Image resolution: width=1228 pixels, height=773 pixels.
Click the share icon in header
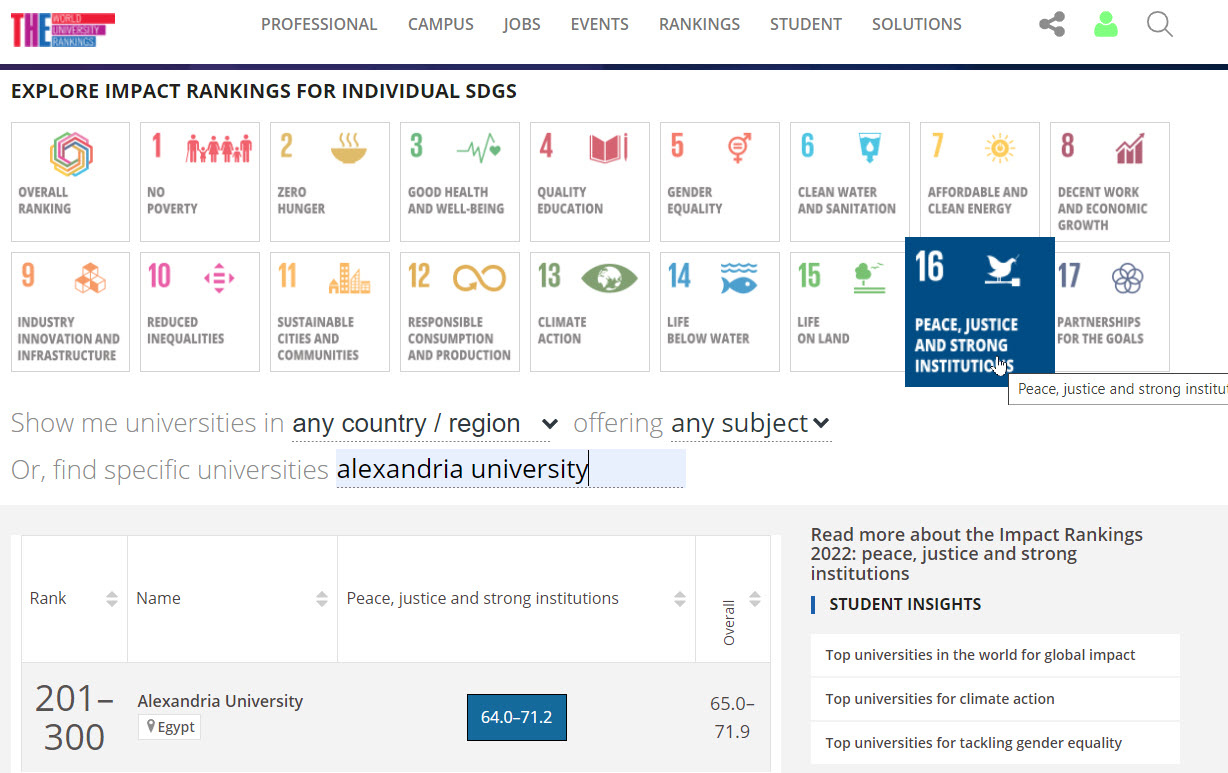(x=1051, y=24)
